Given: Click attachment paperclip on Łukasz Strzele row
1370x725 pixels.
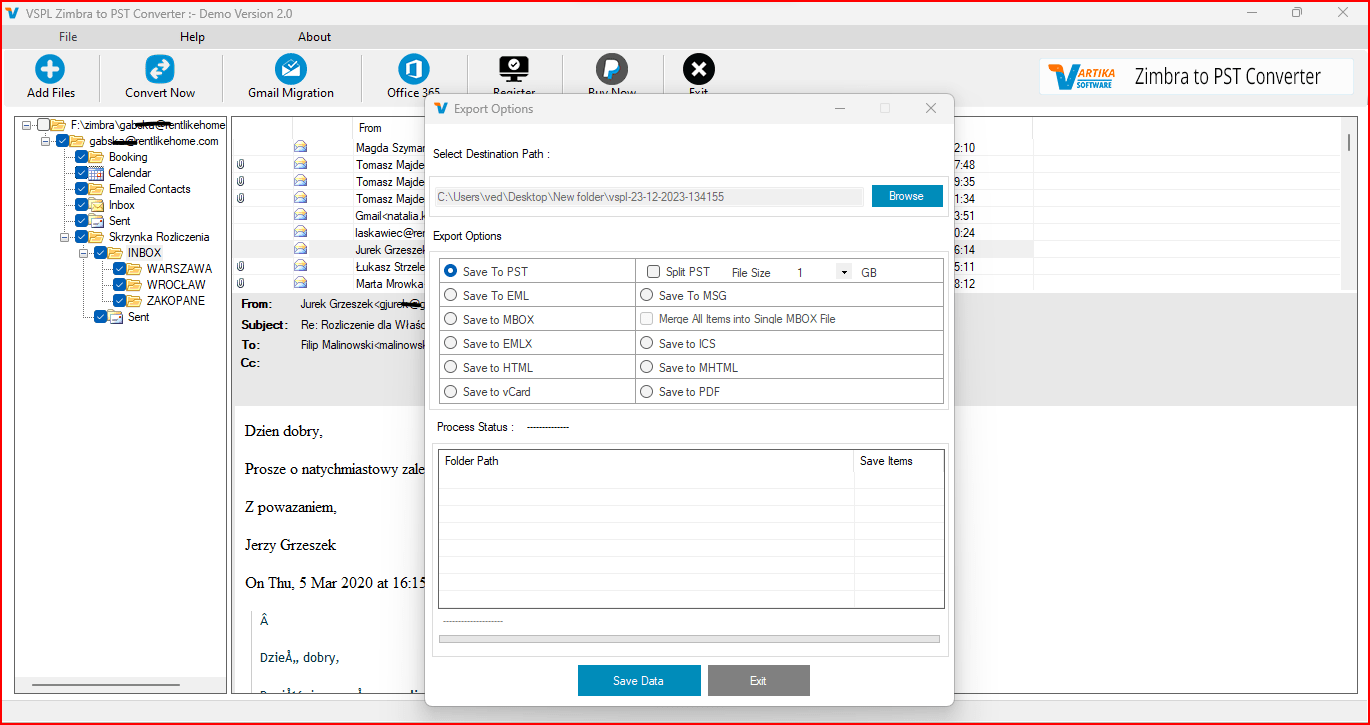Looking at the screenshot, I should [240, 267].
